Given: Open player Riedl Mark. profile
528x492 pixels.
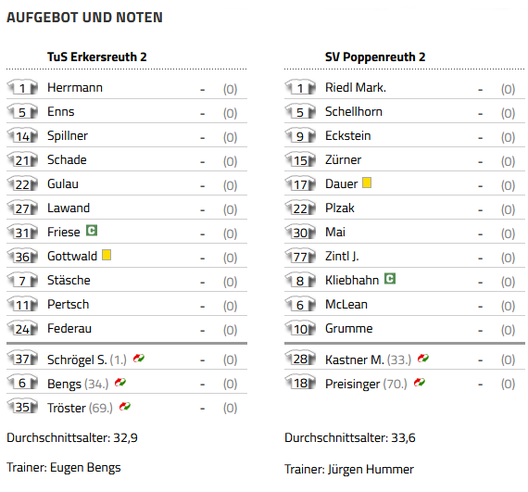Looking at the screenshot, I should pyautogui.click(x=356, y=88).
